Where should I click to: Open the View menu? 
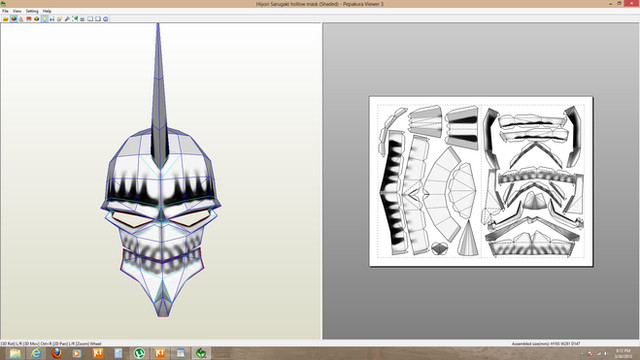[17, 11]
